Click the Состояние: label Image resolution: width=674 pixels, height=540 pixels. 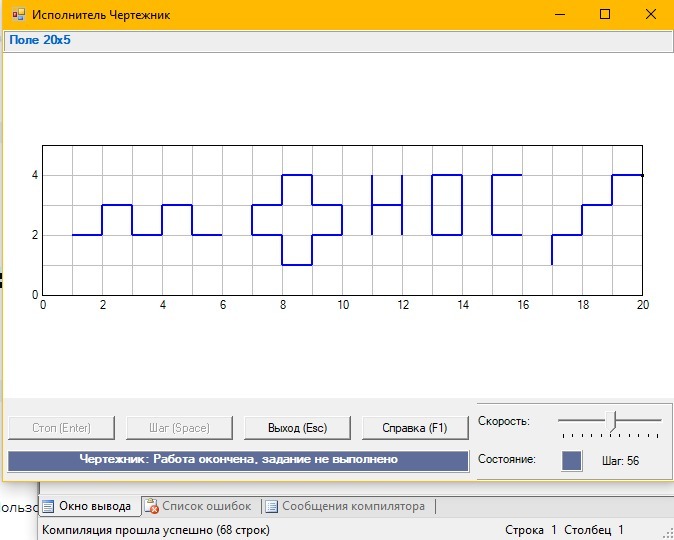(507, 459)
